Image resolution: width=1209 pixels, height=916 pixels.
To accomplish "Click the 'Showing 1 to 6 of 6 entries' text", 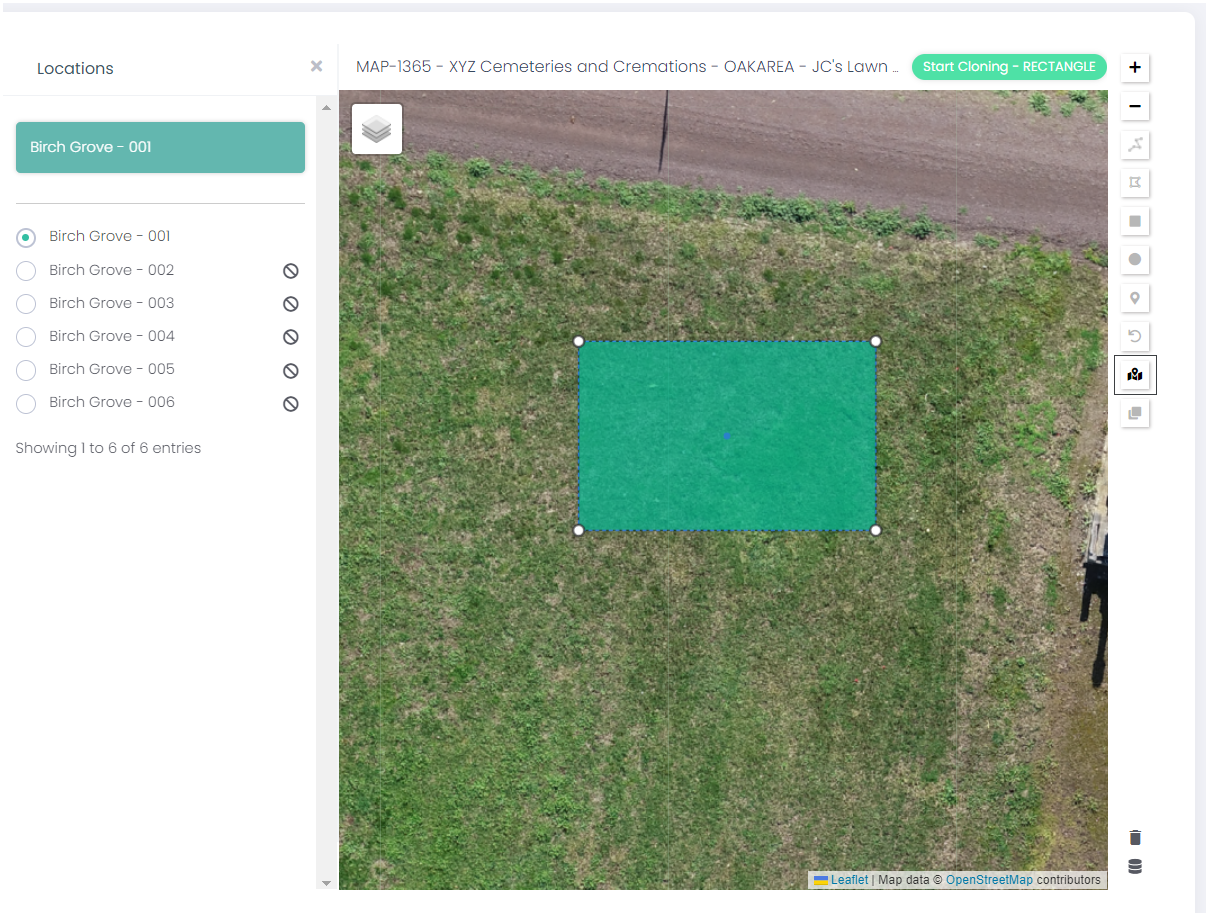I will [x=108, y=448].
